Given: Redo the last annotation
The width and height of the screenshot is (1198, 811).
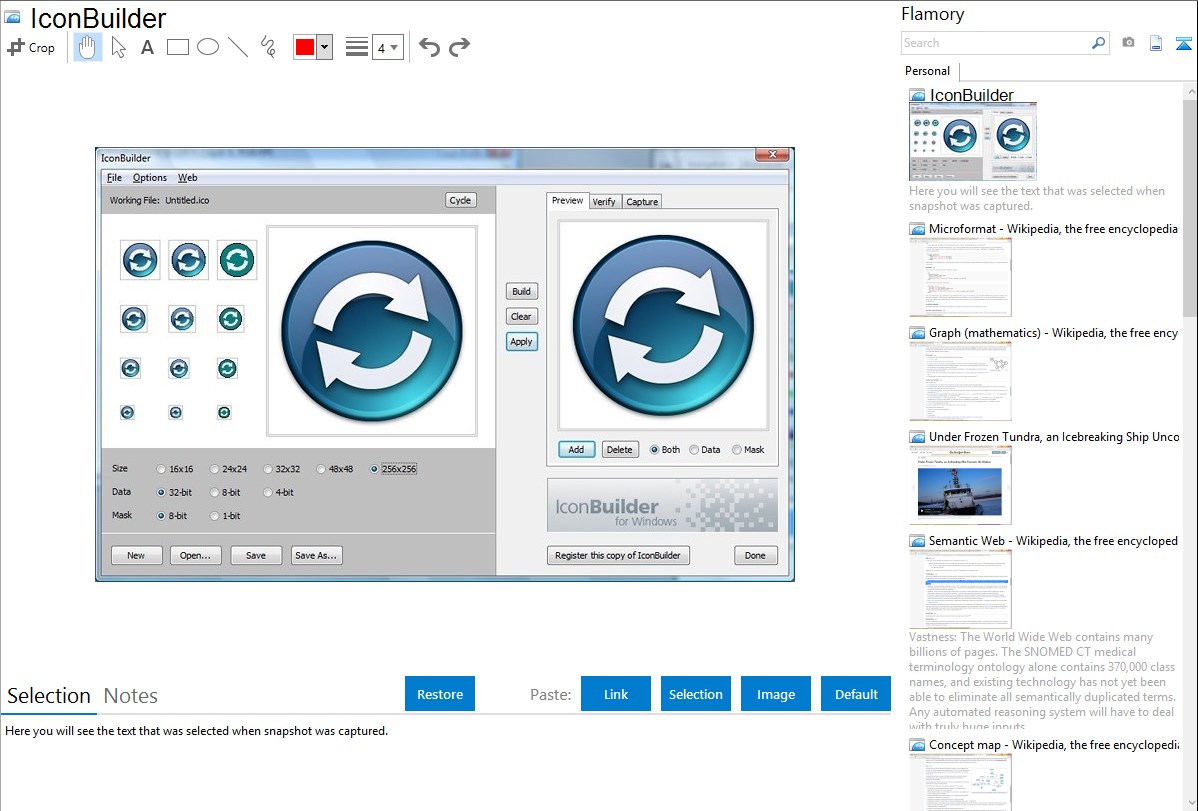Looking at the screenshot, I should [459, 47].
